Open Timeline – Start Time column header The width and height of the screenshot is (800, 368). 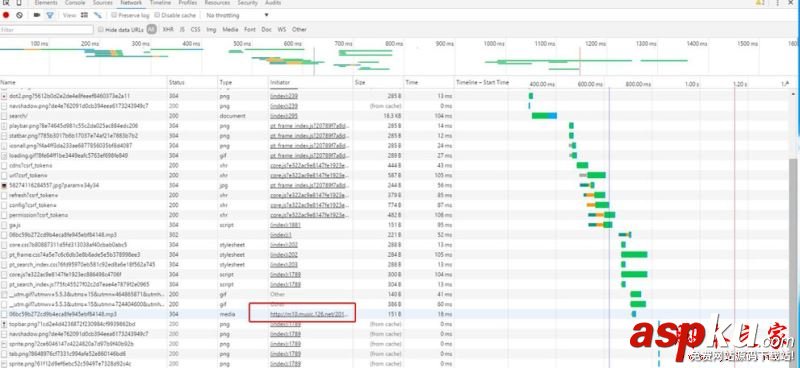coord(482,82)
